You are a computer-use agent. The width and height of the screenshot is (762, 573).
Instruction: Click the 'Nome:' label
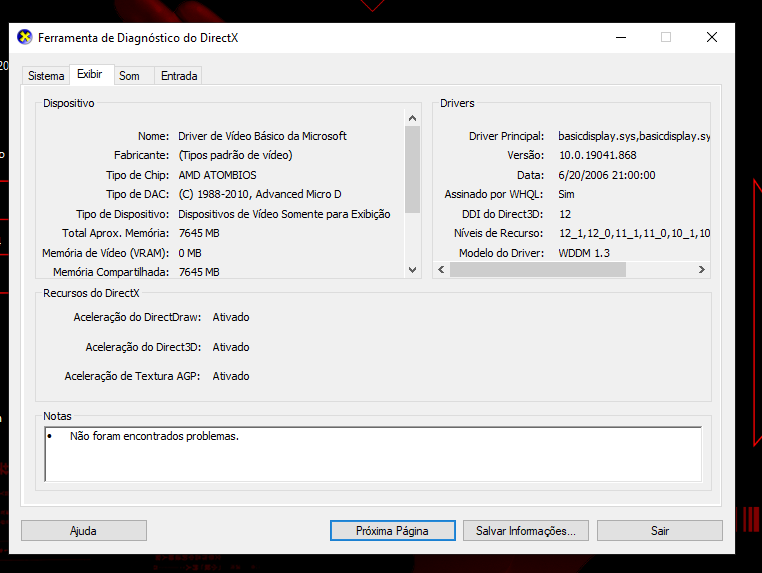click(x=154, y=136)
